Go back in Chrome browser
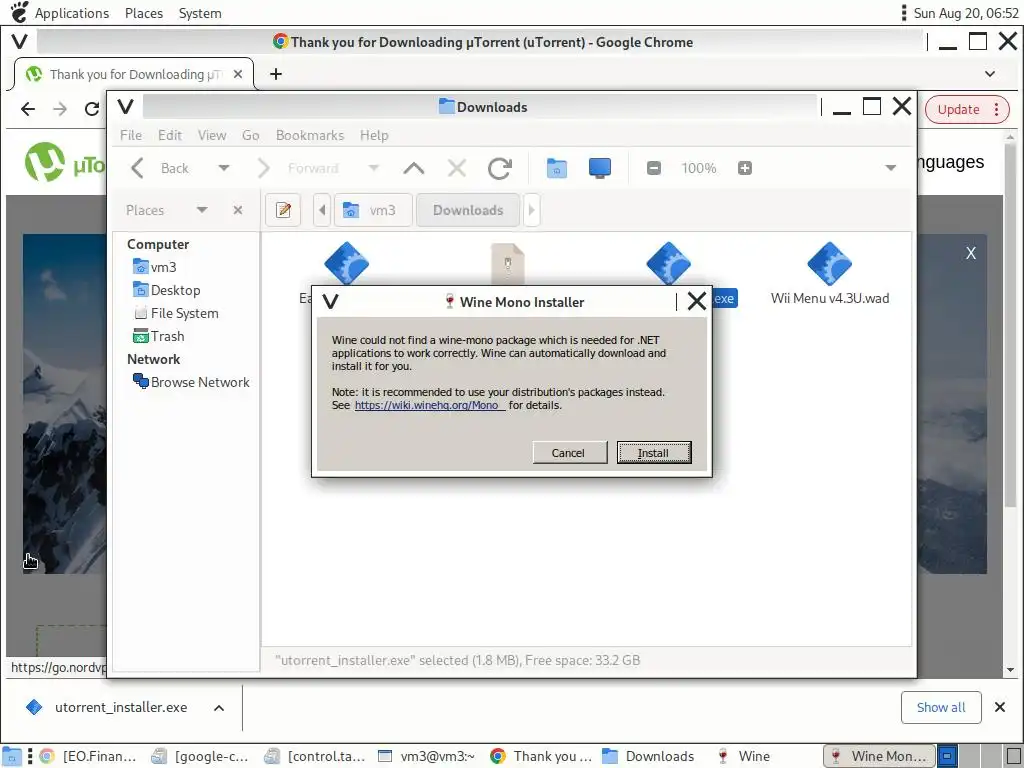The height and width of the screenshot is (768, 1024). [27, 109]
